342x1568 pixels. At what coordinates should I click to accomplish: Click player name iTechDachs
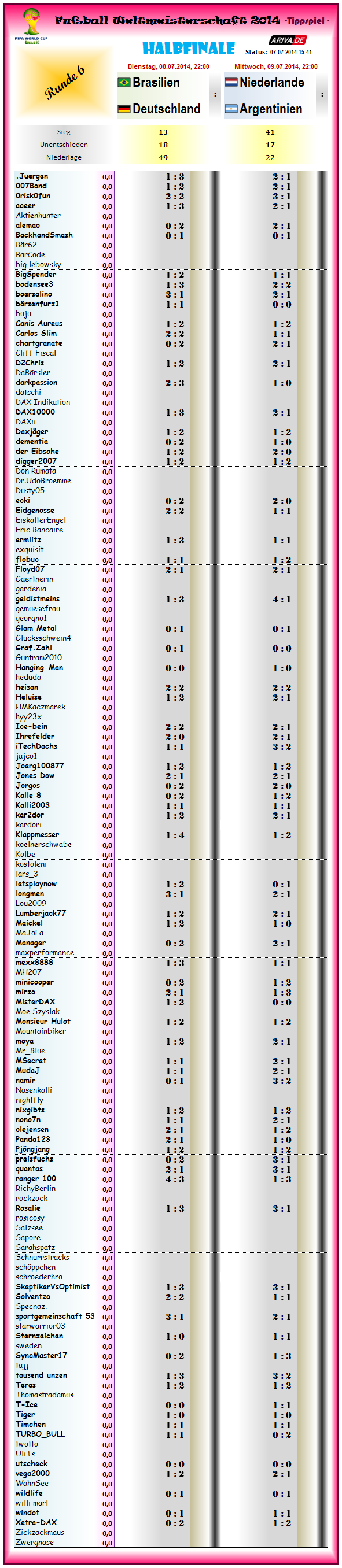click(36, 746)
